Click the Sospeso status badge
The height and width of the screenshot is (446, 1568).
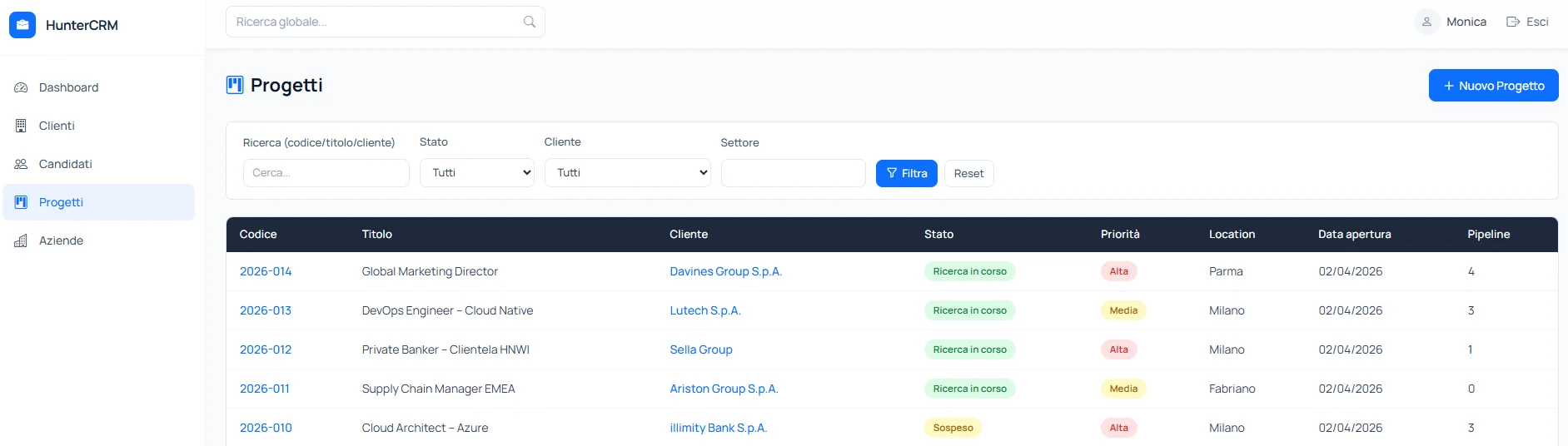[953, 428]
